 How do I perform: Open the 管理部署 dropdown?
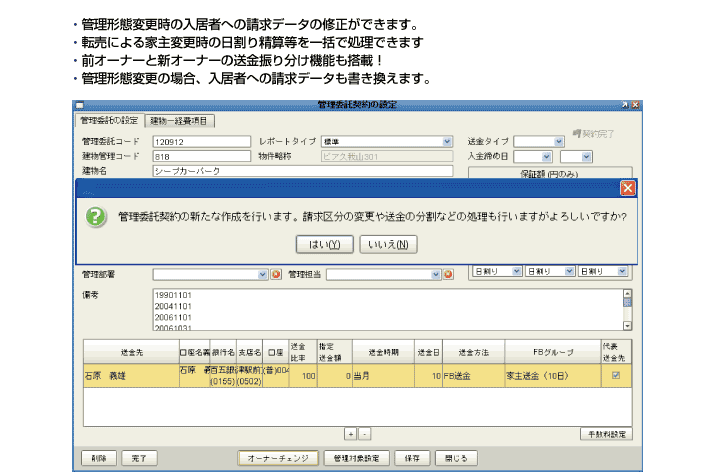pos(262,275)
